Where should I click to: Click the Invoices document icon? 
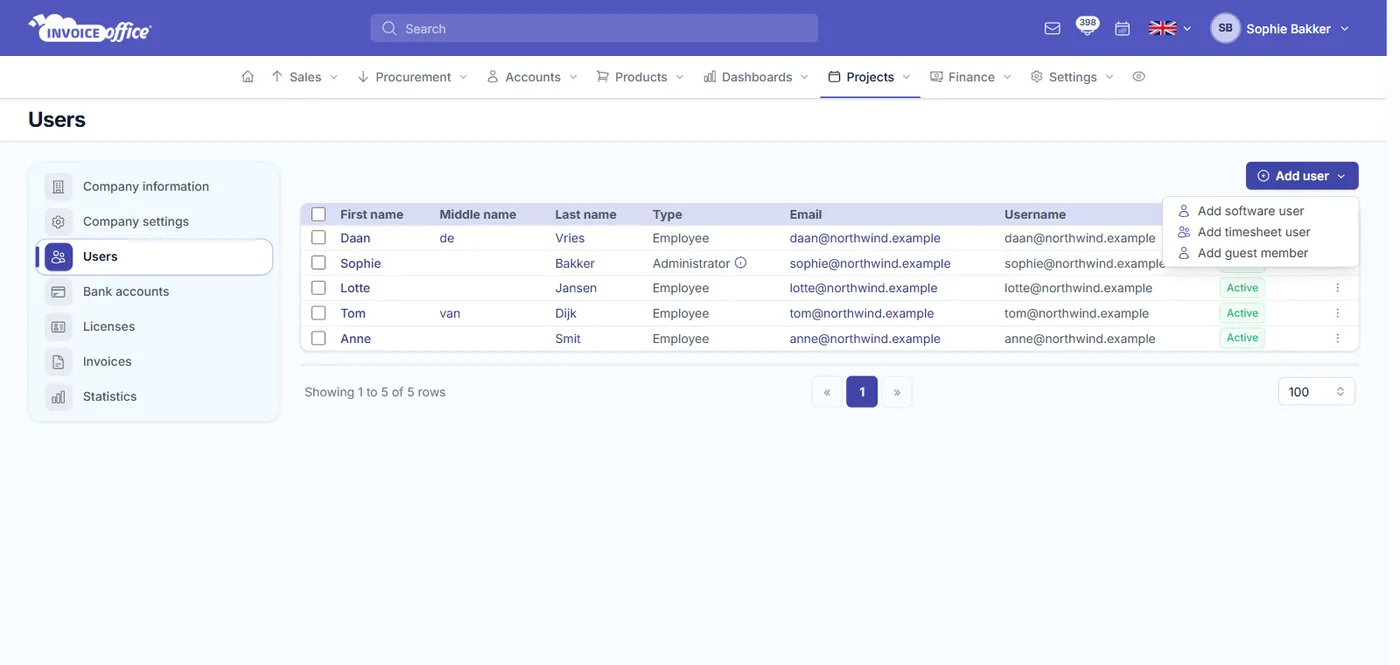(x=59, y=362)
